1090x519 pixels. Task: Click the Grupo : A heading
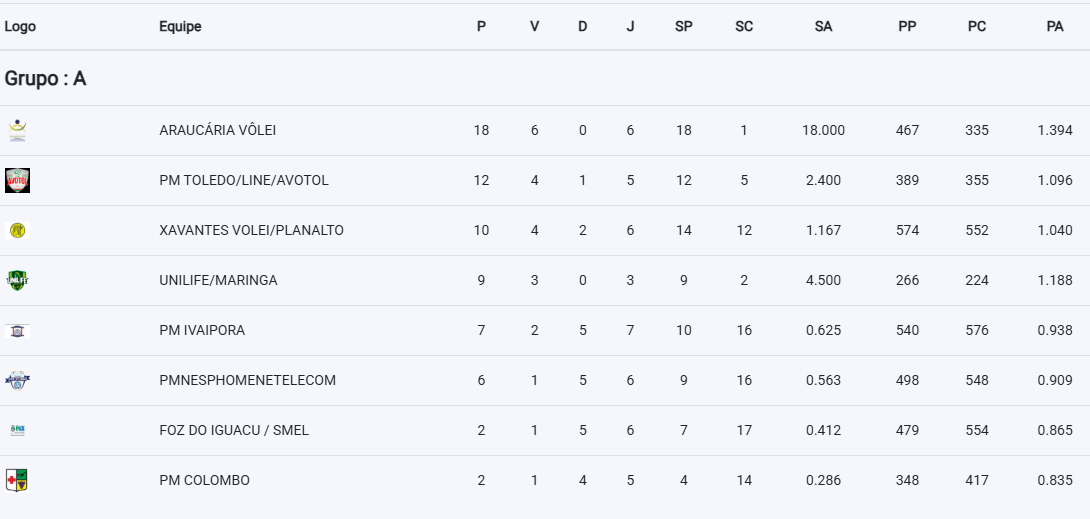[x=45, y=79]
